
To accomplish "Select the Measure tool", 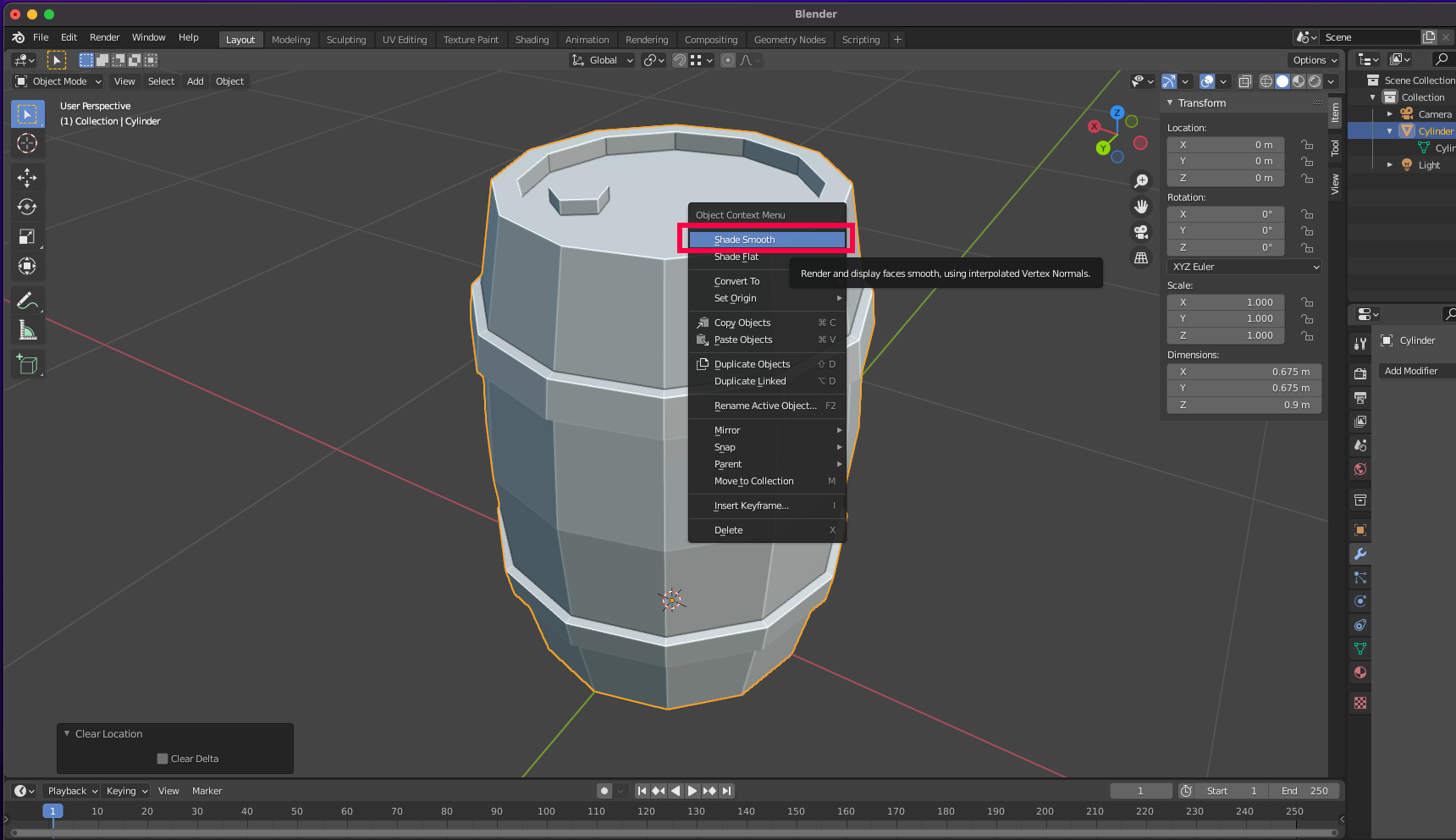I will [27, 330].
